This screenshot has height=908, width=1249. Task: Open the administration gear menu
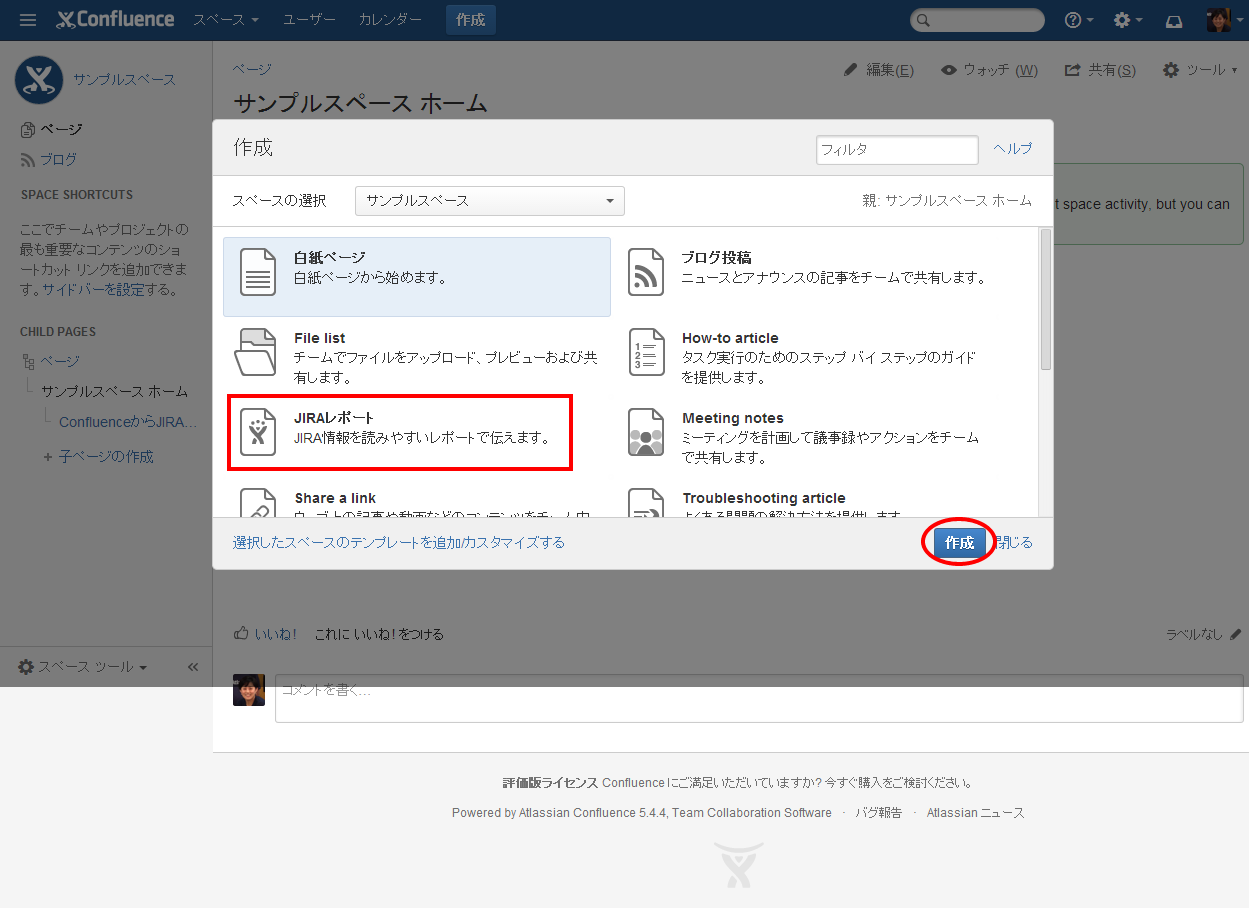point(1128,20)
